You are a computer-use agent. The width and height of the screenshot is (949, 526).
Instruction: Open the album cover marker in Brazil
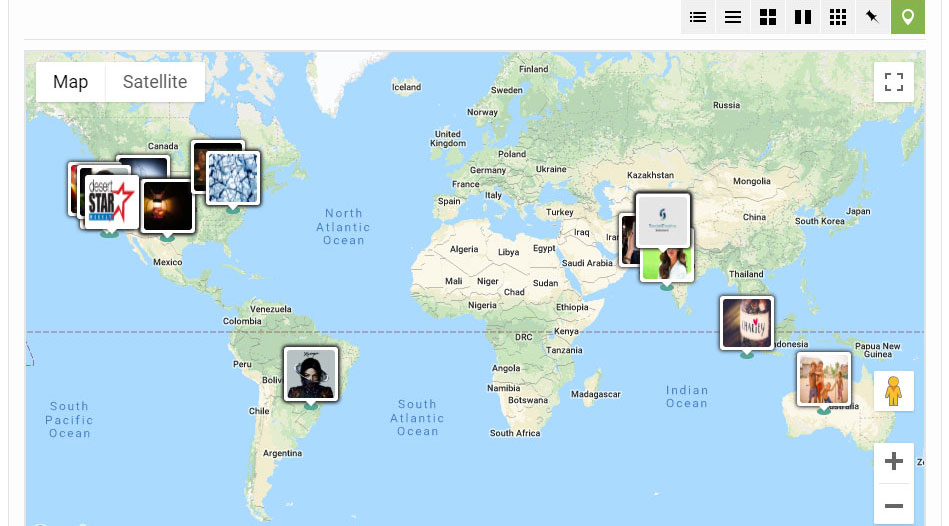pos(311,374)
